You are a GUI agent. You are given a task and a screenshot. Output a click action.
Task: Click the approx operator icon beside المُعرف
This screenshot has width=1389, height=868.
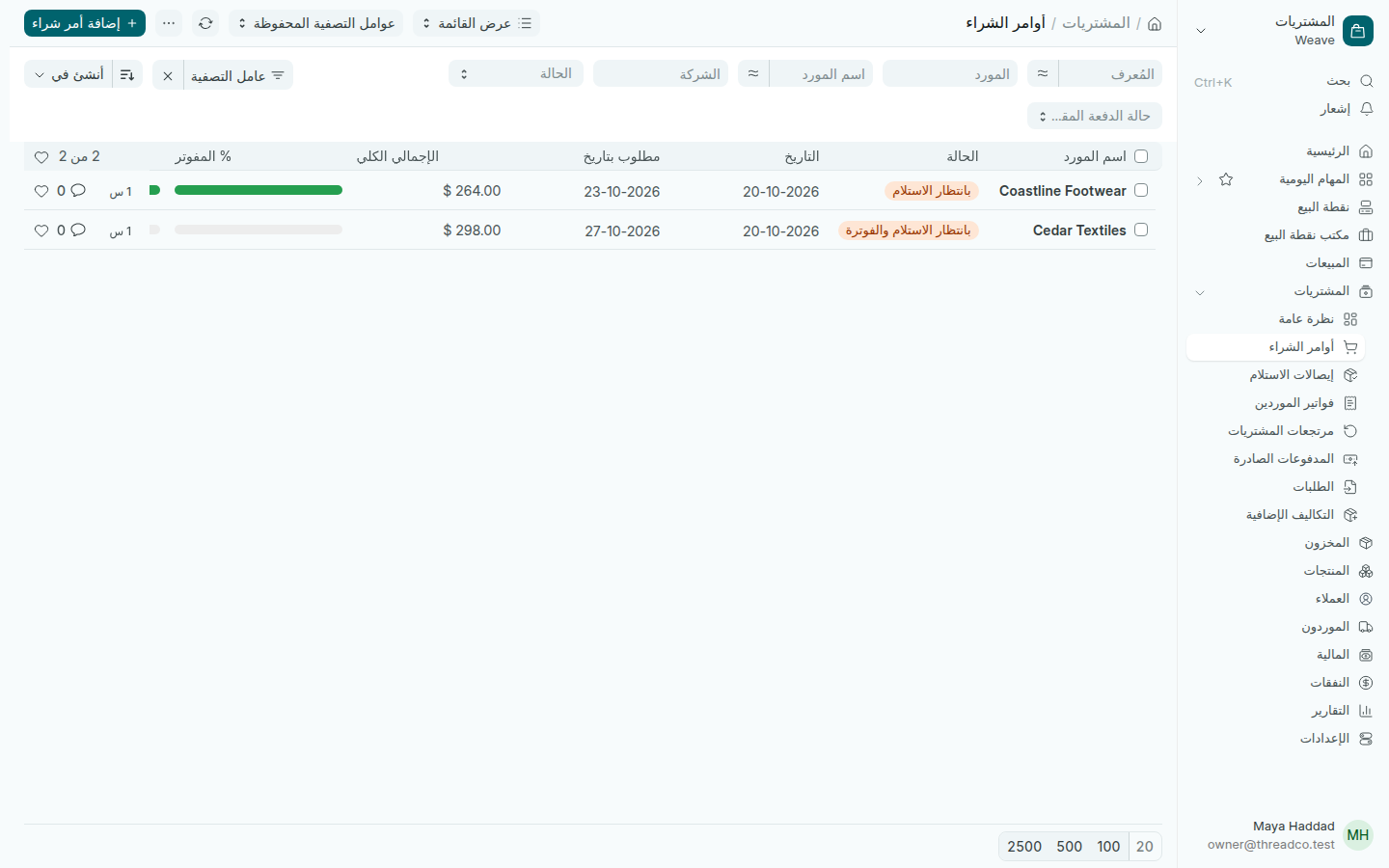click(x=1043, y=73)
